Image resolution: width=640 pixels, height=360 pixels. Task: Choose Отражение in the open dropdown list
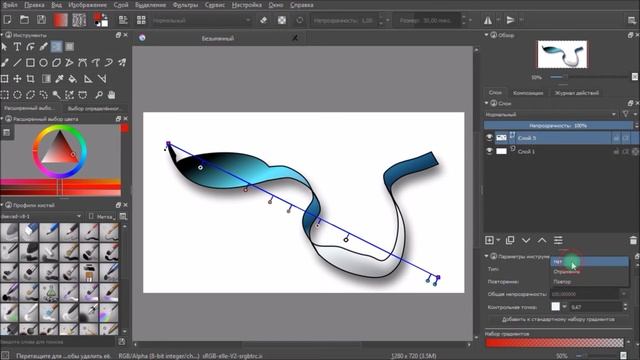click(x=589, y=271)
